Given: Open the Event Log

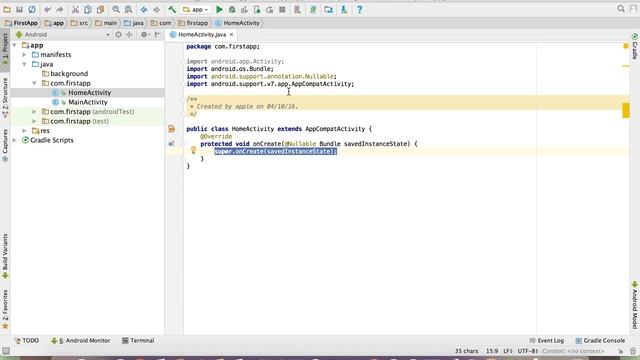Looking at the screenshot, I should tap(547, 340).
